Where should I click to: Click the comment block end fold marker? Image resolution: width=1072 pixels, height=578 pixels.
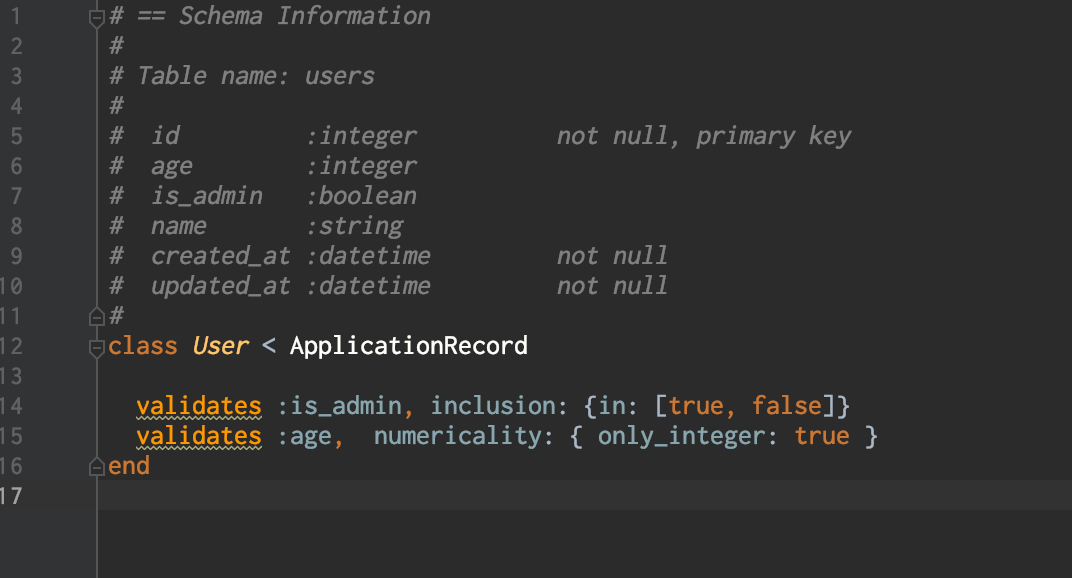point(96,316)
